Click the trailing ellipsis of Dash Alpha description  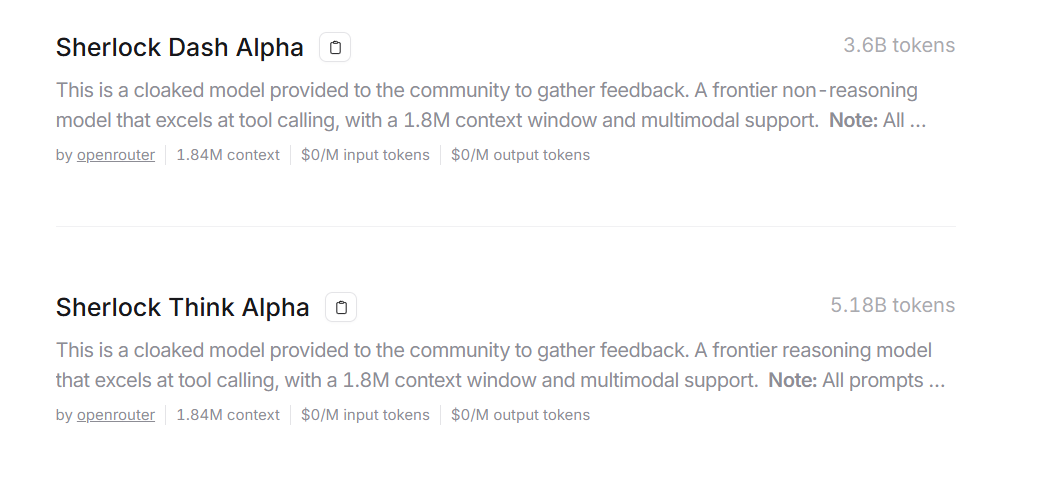[918, 123]
